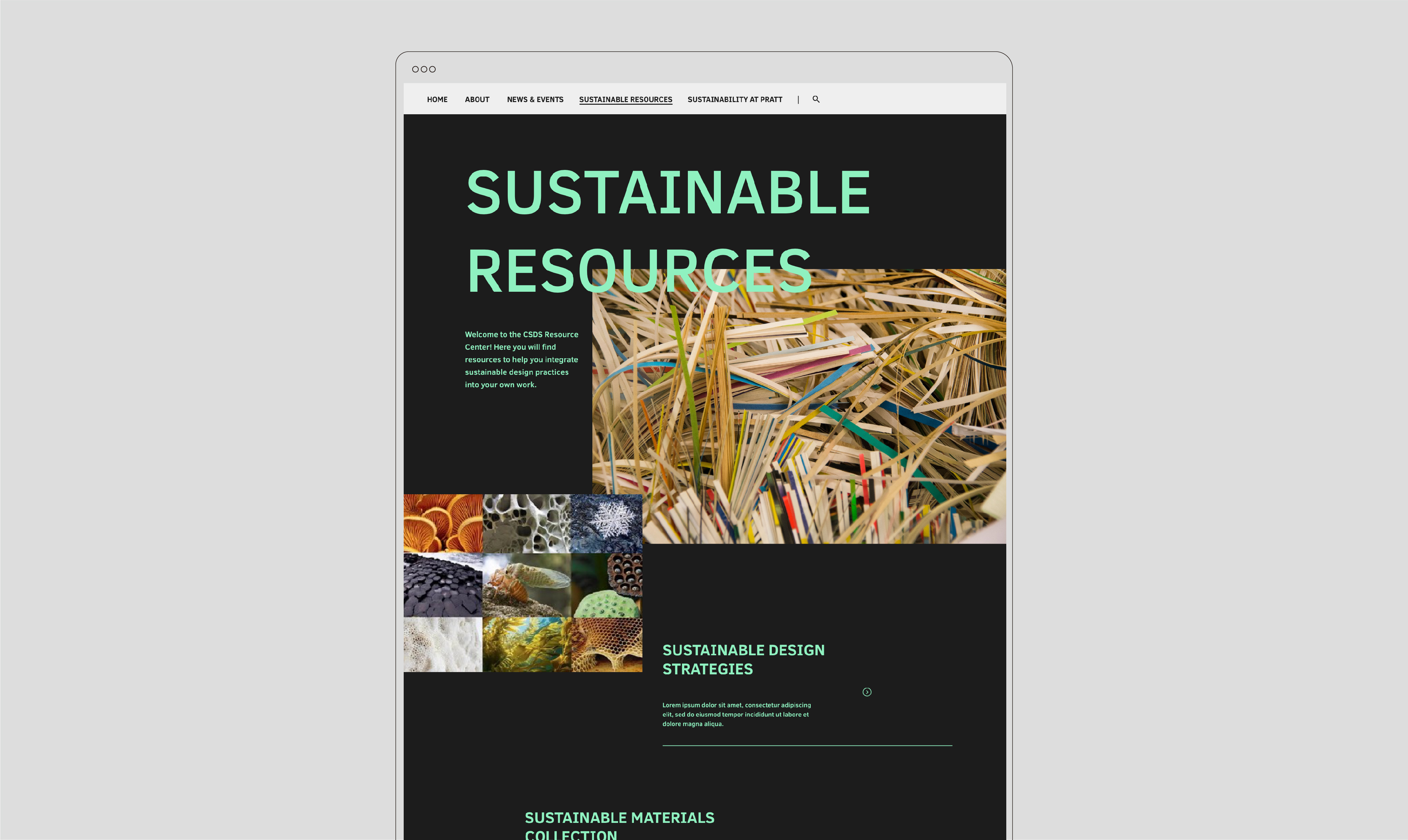Viewport: 1408px width, 840px height.
Task: Open the HOME nav item
Action: [437, 100]
